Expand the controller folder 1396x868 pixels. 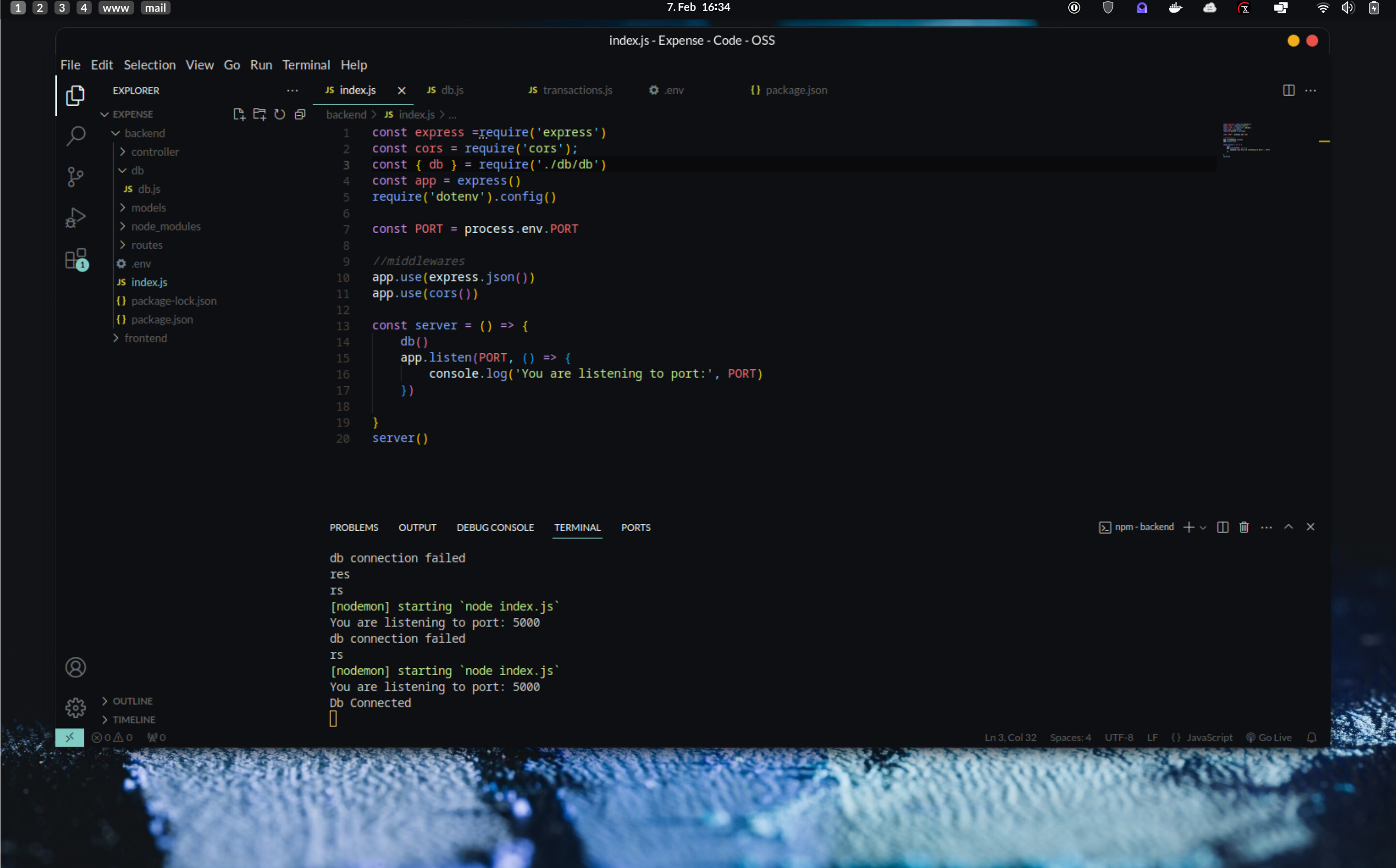155,152
